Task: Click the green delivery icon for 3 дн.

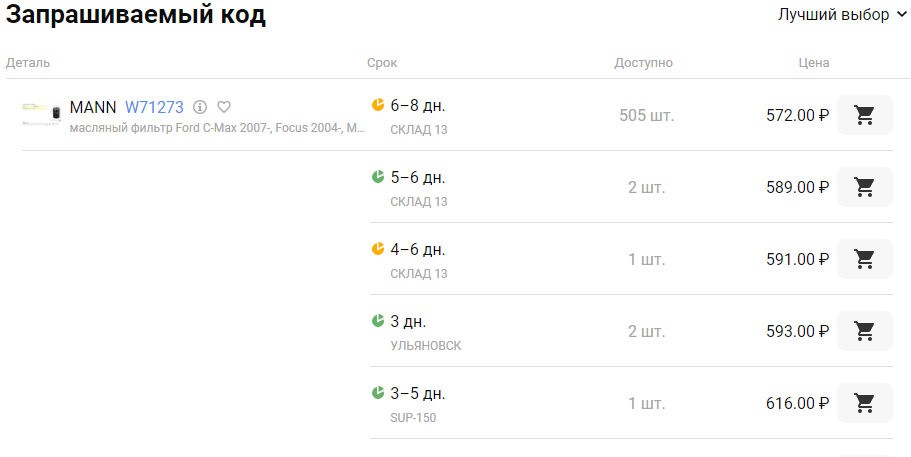Action: click(378, 321)
